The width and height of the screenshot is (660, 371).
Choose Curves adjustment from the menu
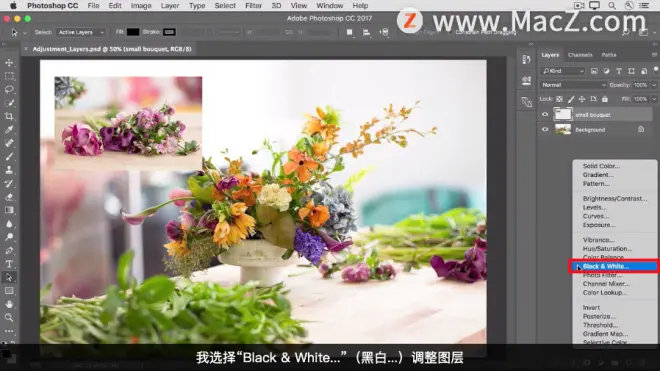596,216
